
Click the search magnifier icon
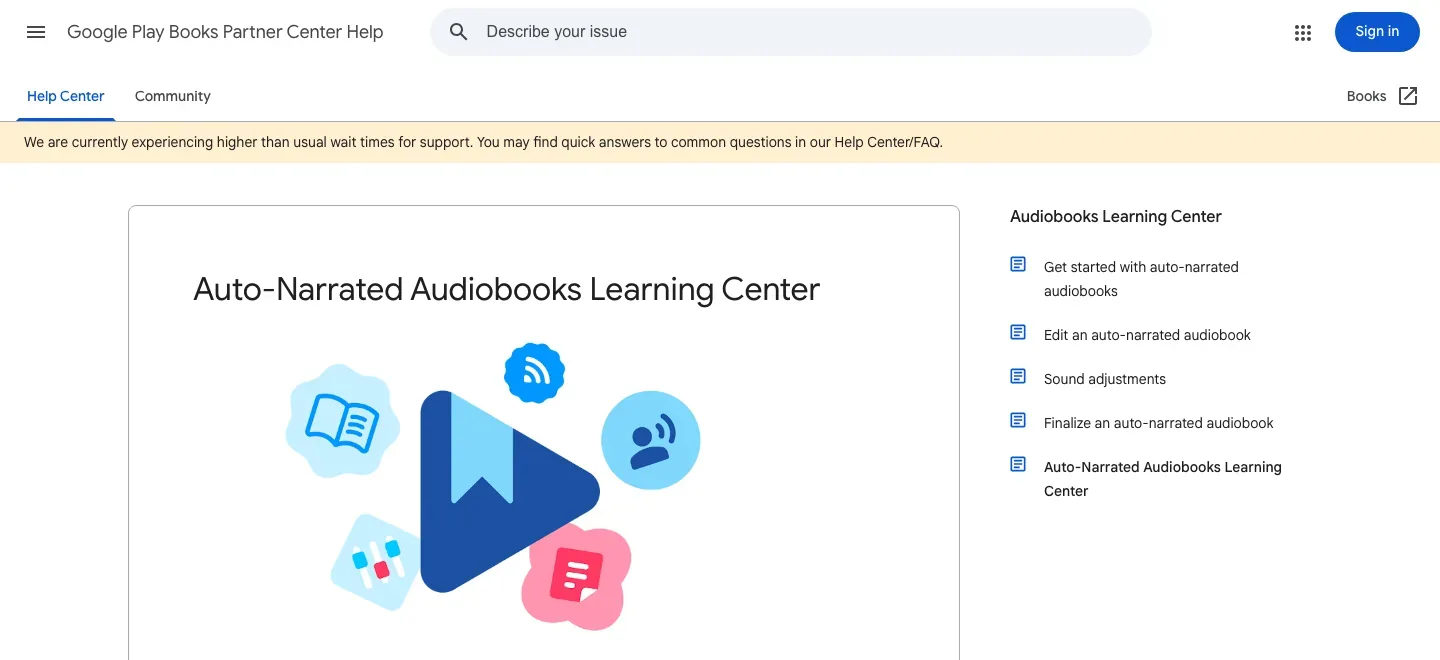point(459,32)
